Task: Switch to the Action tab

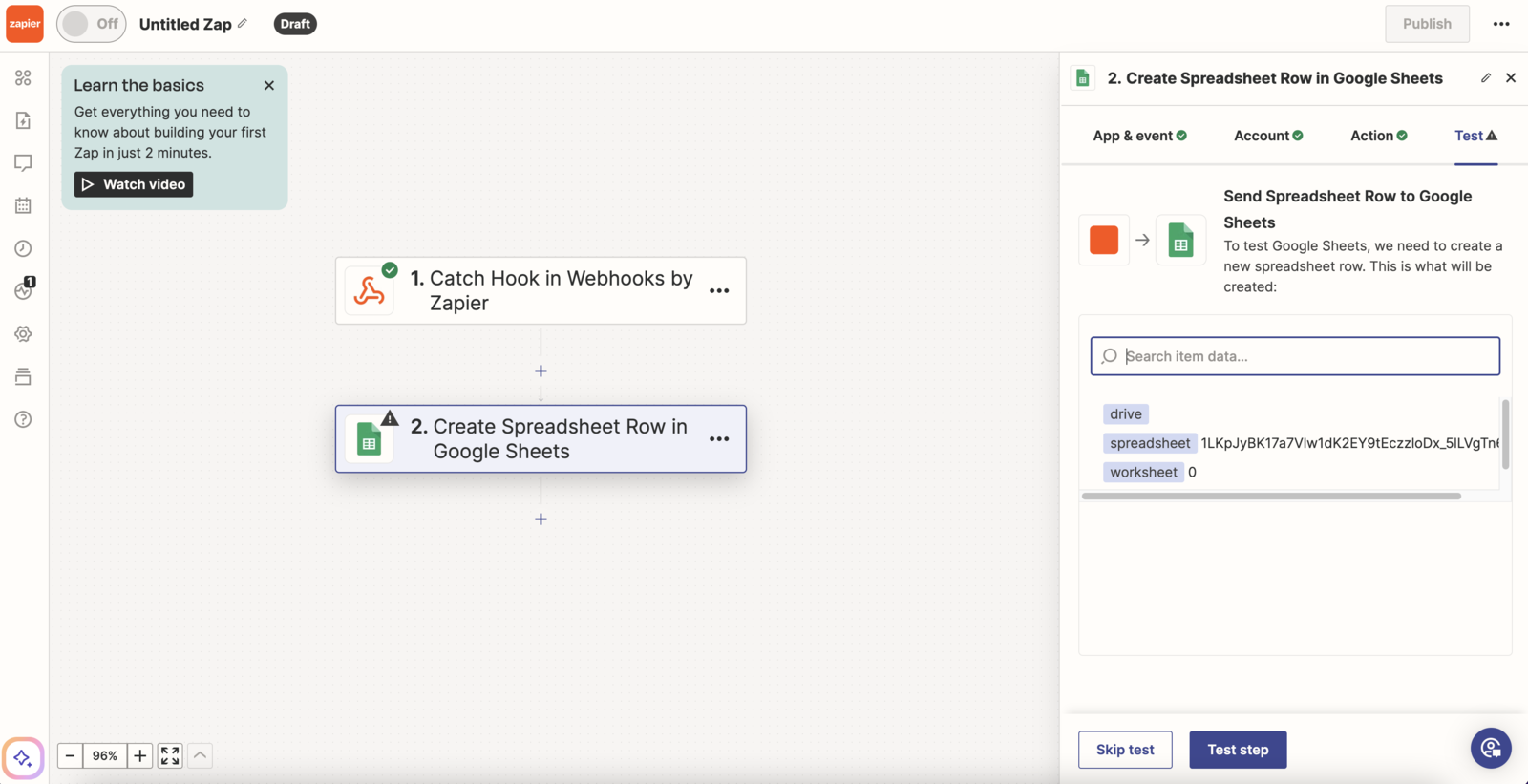Action: (1379, 136)
